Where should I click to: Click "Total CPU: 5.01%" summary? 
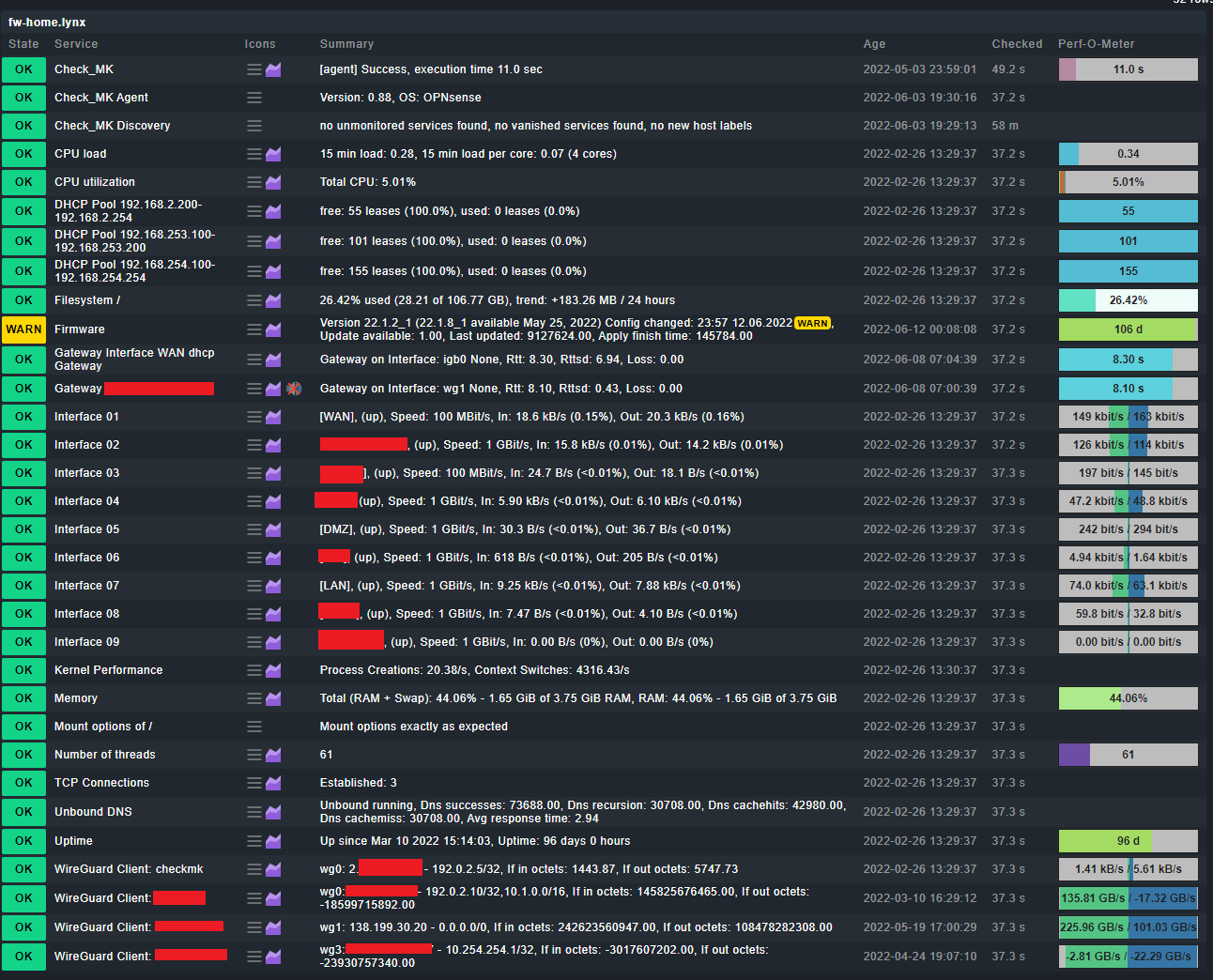[368, 182]
